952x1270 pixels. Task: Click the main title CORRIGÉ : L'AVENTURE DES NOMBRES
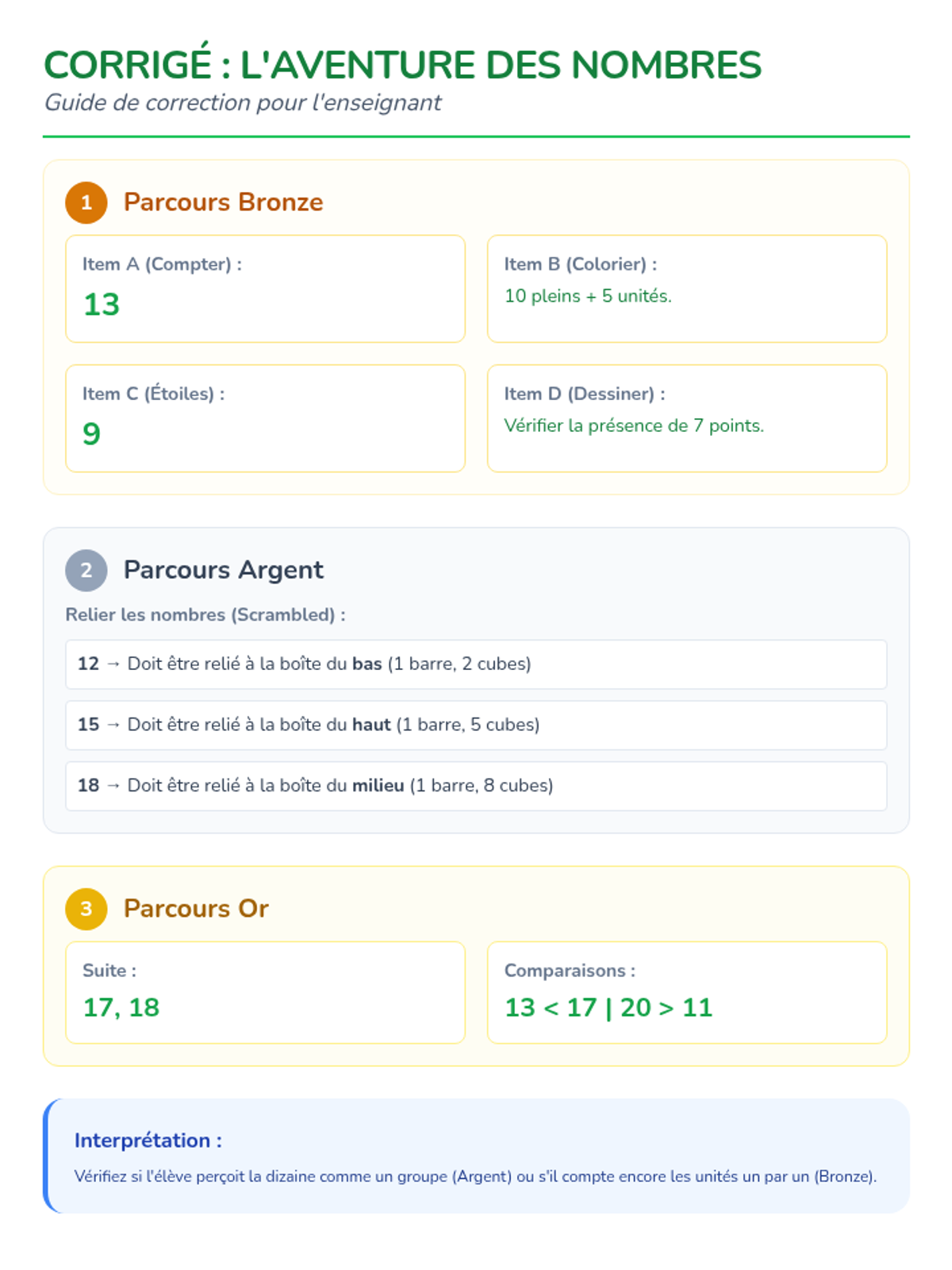tap(402, 65)
